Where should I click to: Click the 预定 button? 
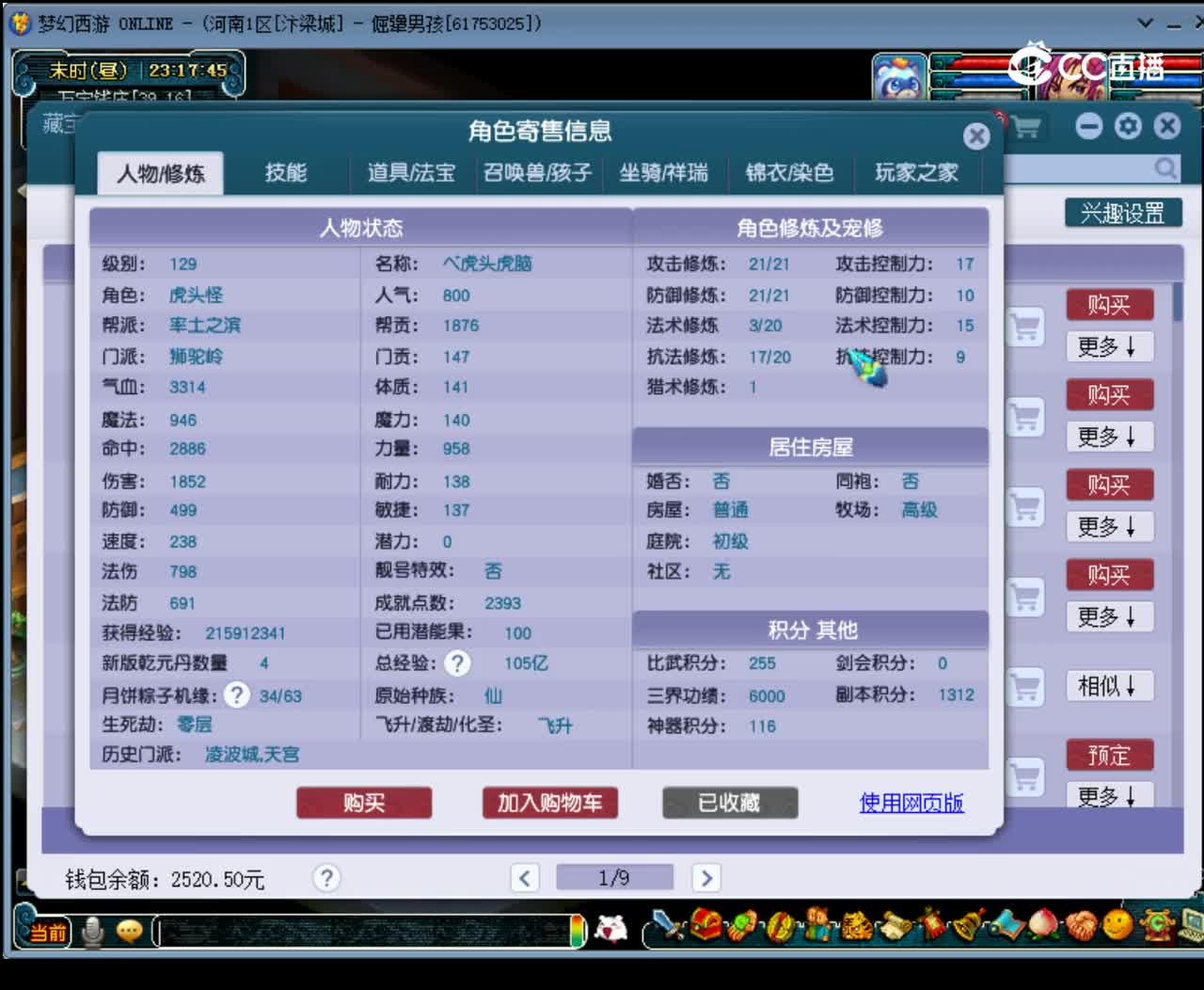coord(1109,755)
